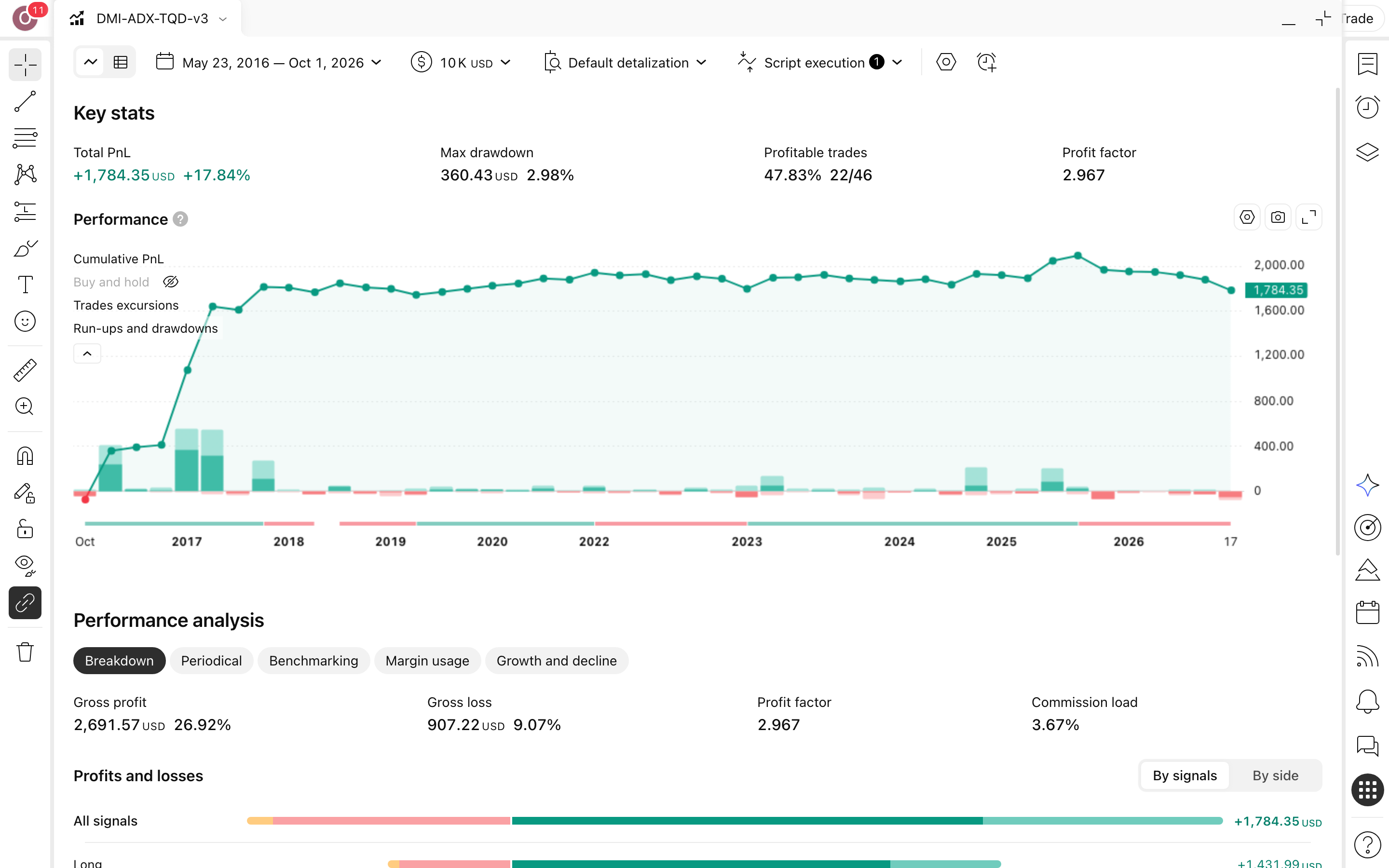Expand the performance chart to fullscreen

1308,217
